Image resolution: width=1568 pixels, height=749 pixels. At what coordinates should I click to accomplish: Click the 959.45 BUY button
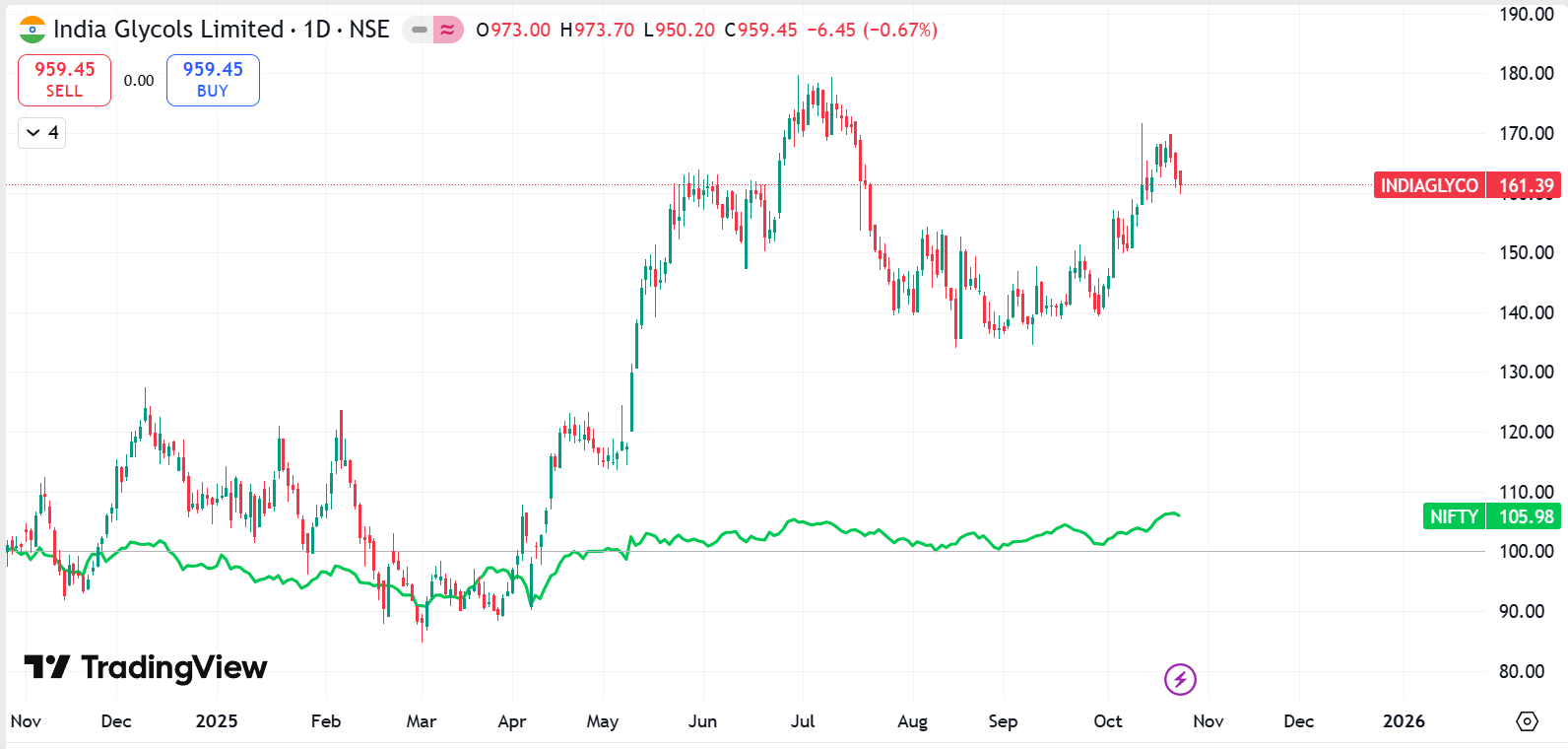[x=213, y=80]
